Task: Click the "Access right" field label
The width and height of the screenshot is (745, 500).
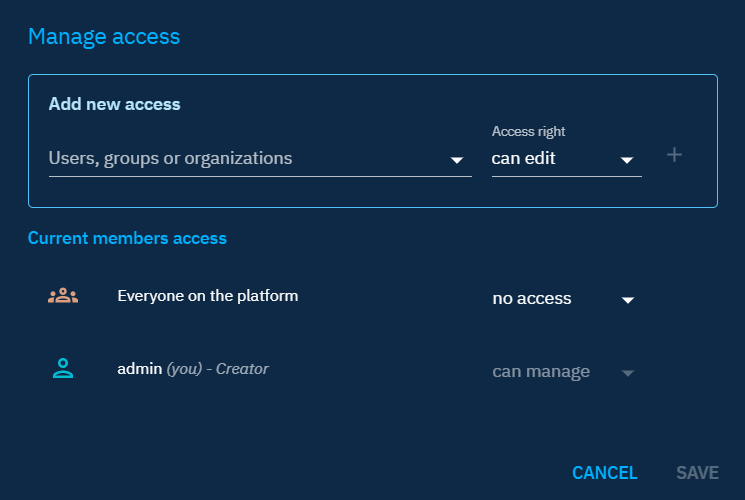Action: coord(529,132)
